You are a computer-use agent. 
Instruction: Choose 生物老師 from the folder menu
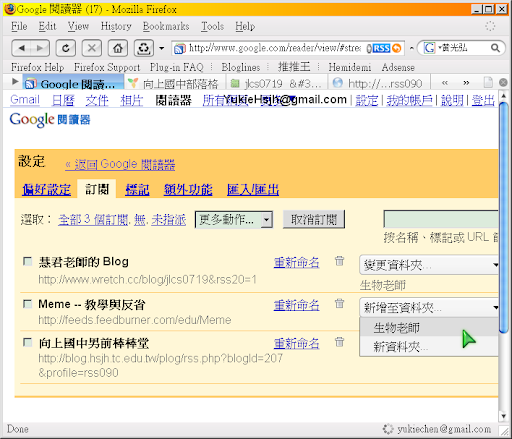pos(429,328)
